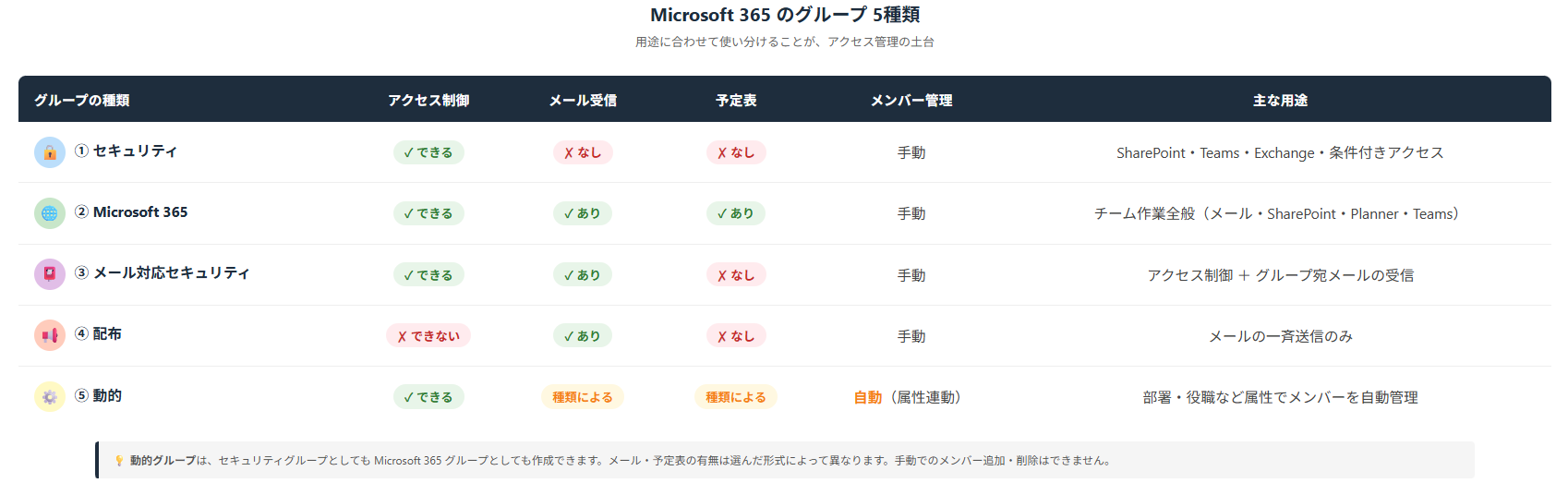Click the 動的グループ note box at bottom
This screenshot has width=1568, height=495.
[x=785, y=460]
